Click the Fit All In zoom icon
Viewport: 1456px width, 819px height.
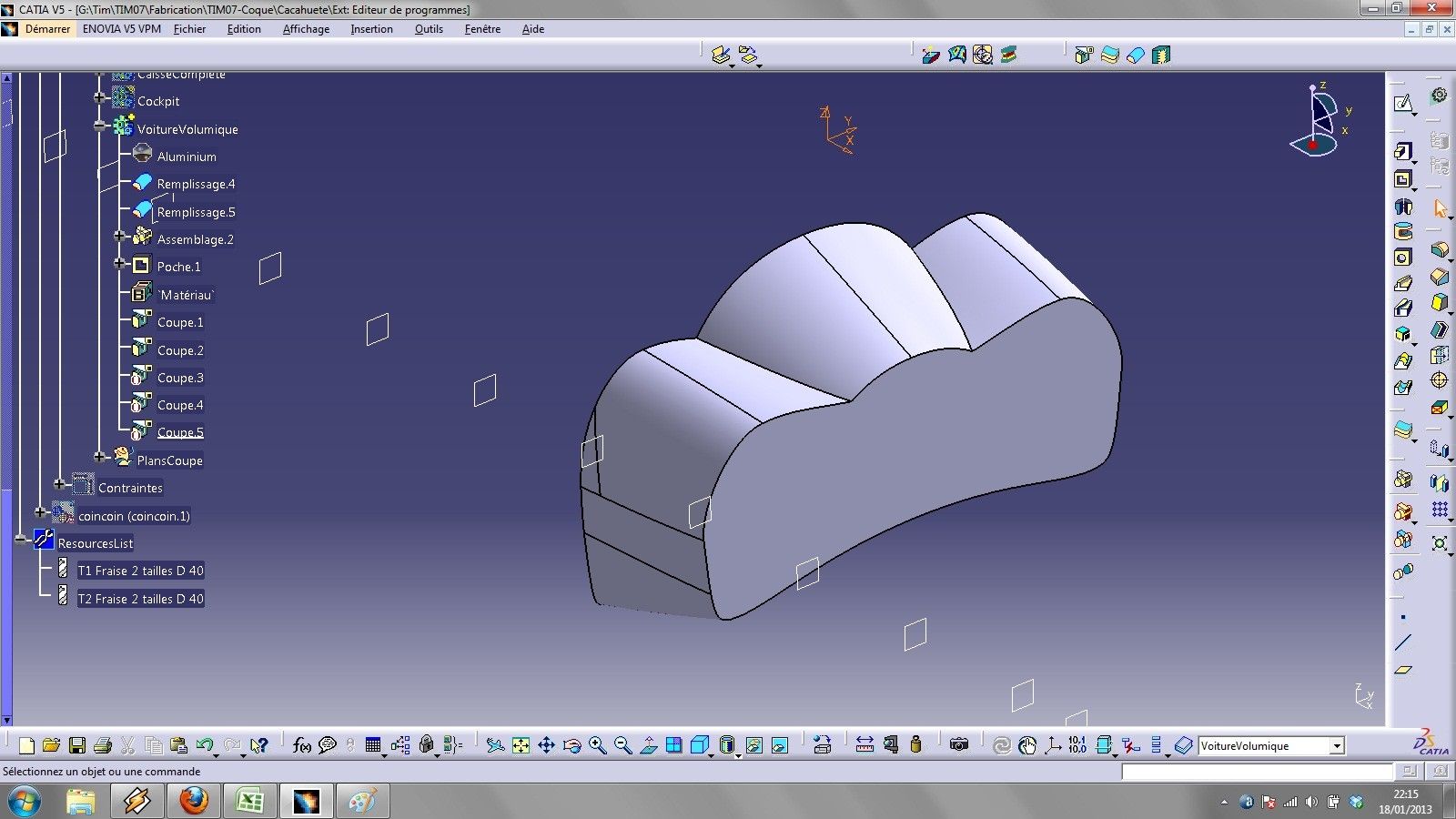521,746
